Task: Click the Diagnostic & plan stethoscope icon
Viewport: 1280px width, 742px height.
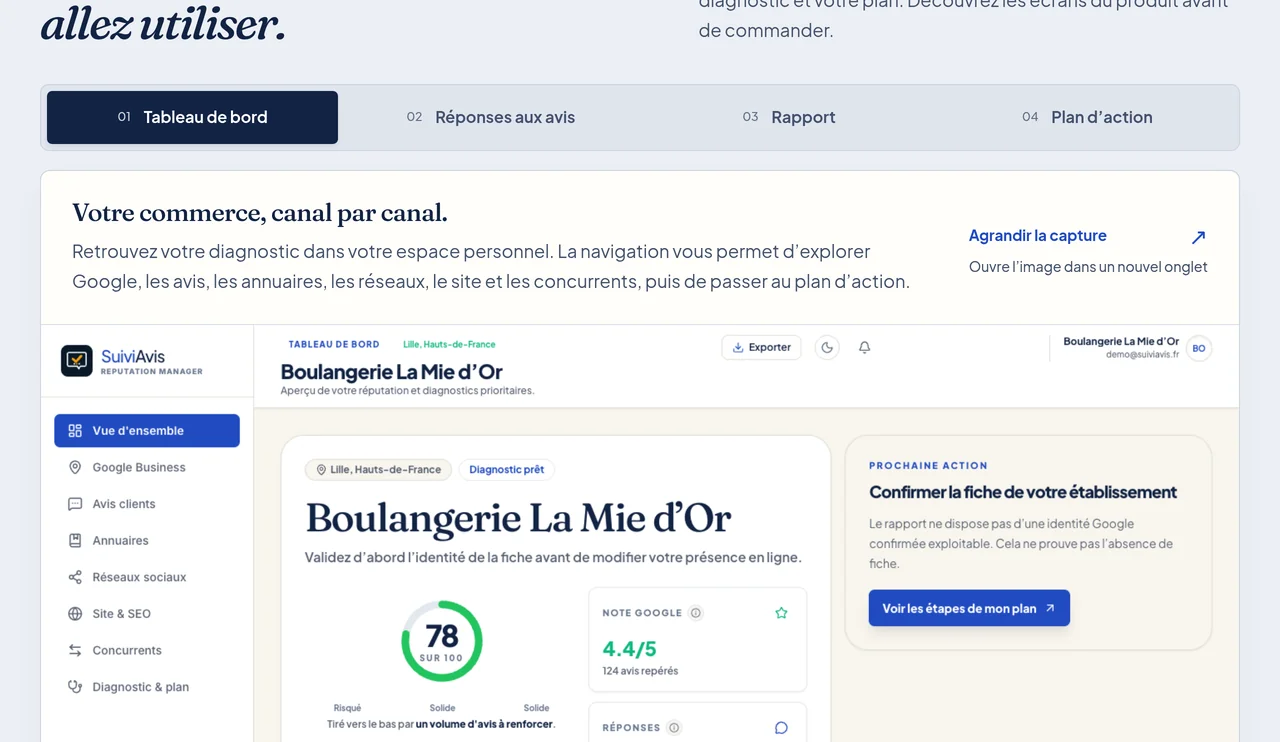Action: pos(75,687)
